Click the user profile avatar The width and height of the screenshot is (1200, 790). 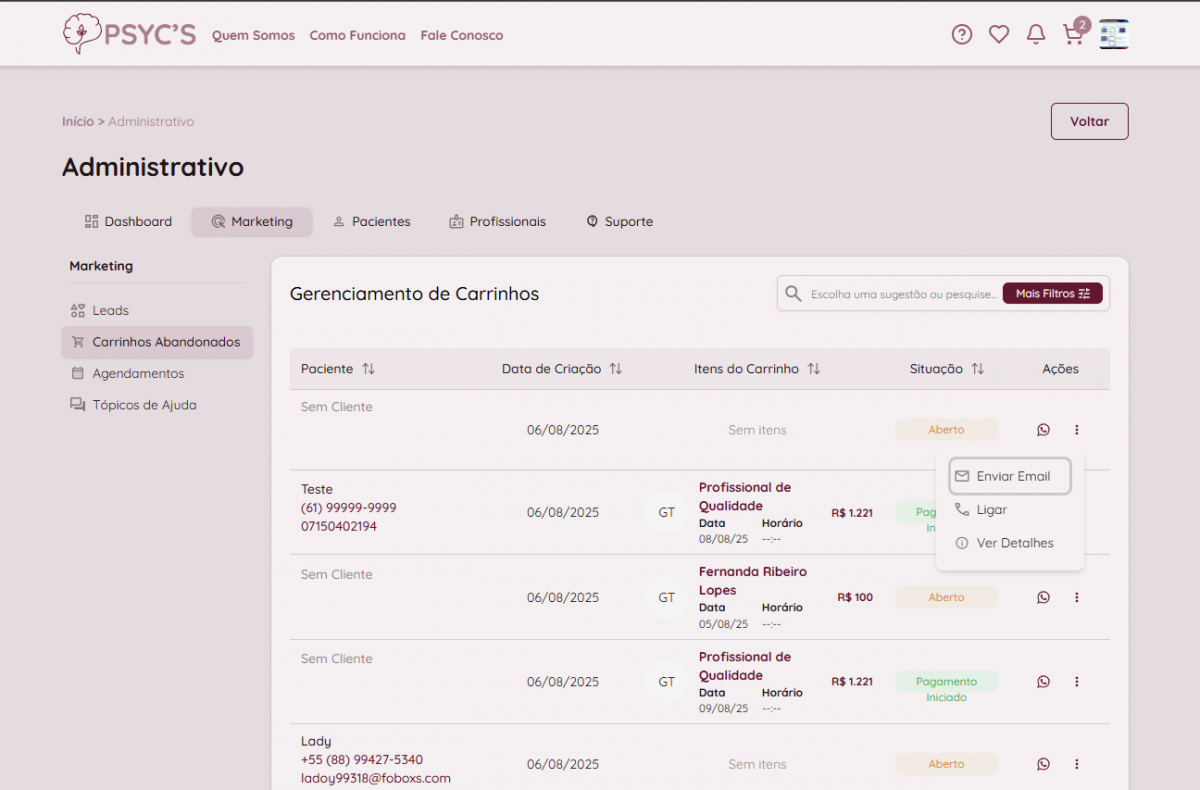click(1114, 35)
